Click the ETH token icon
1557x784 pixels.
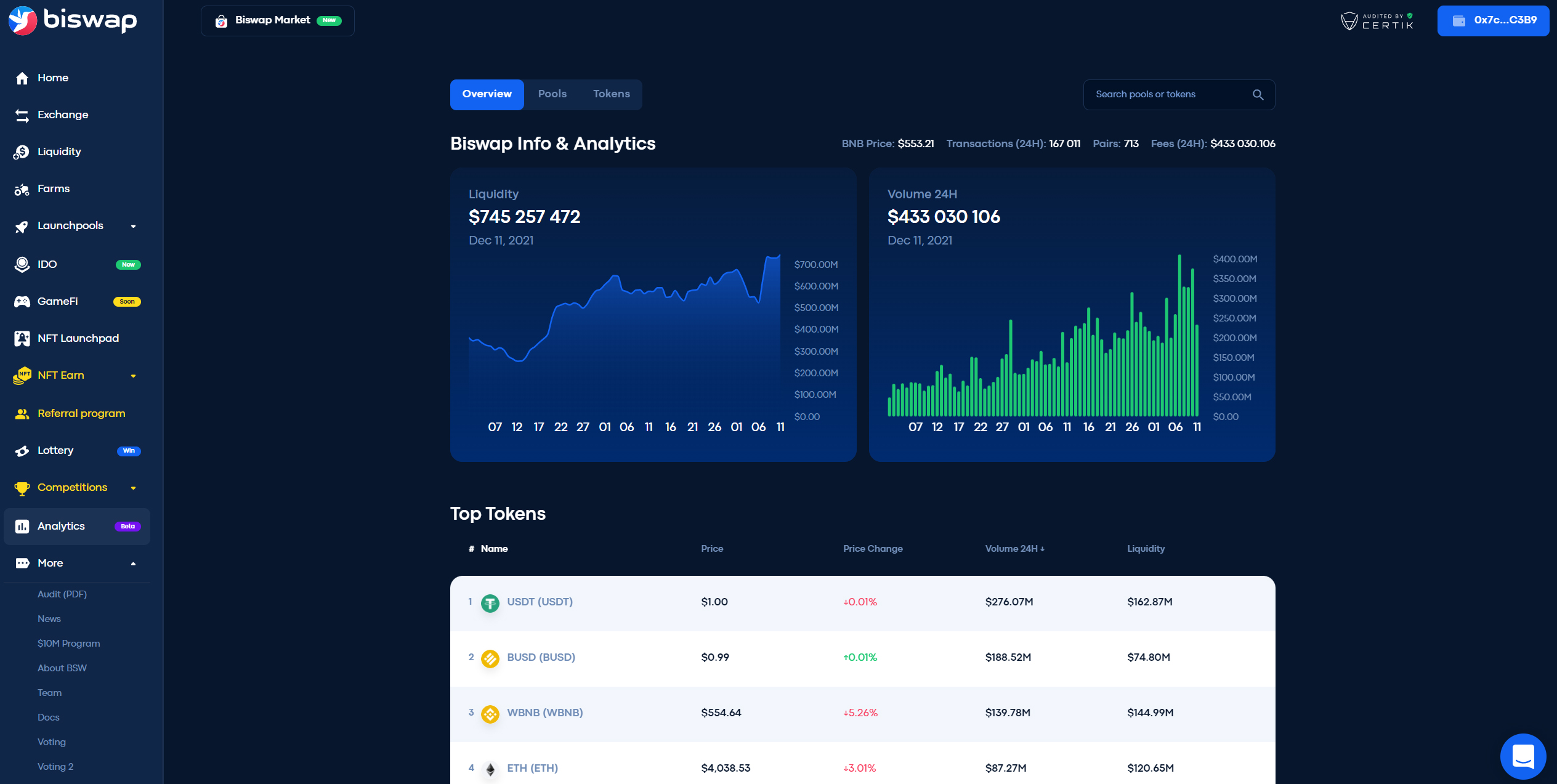pos(490,769)
